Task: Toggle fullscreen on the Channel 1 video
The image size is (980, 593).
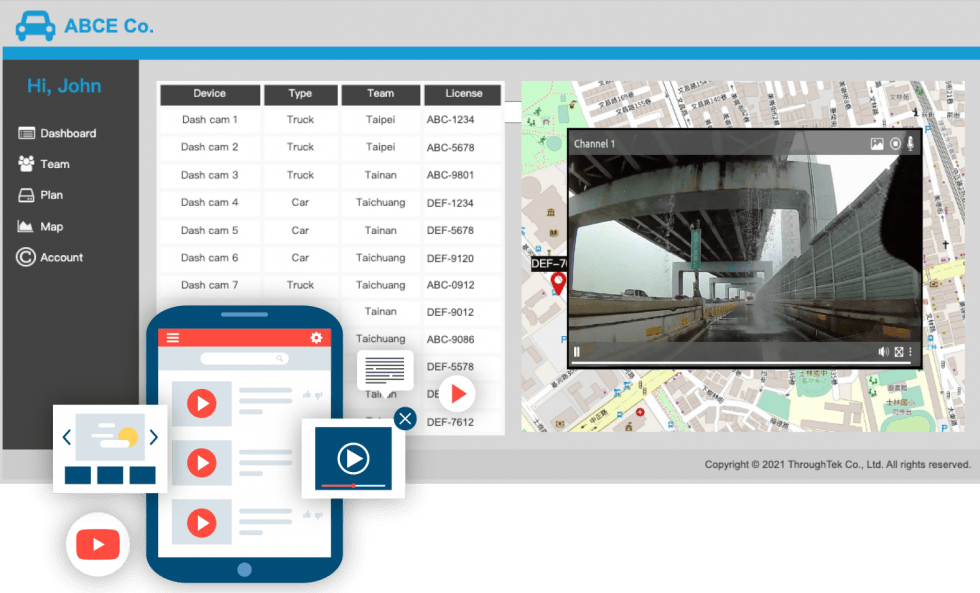Action: [x=898, y=352]
